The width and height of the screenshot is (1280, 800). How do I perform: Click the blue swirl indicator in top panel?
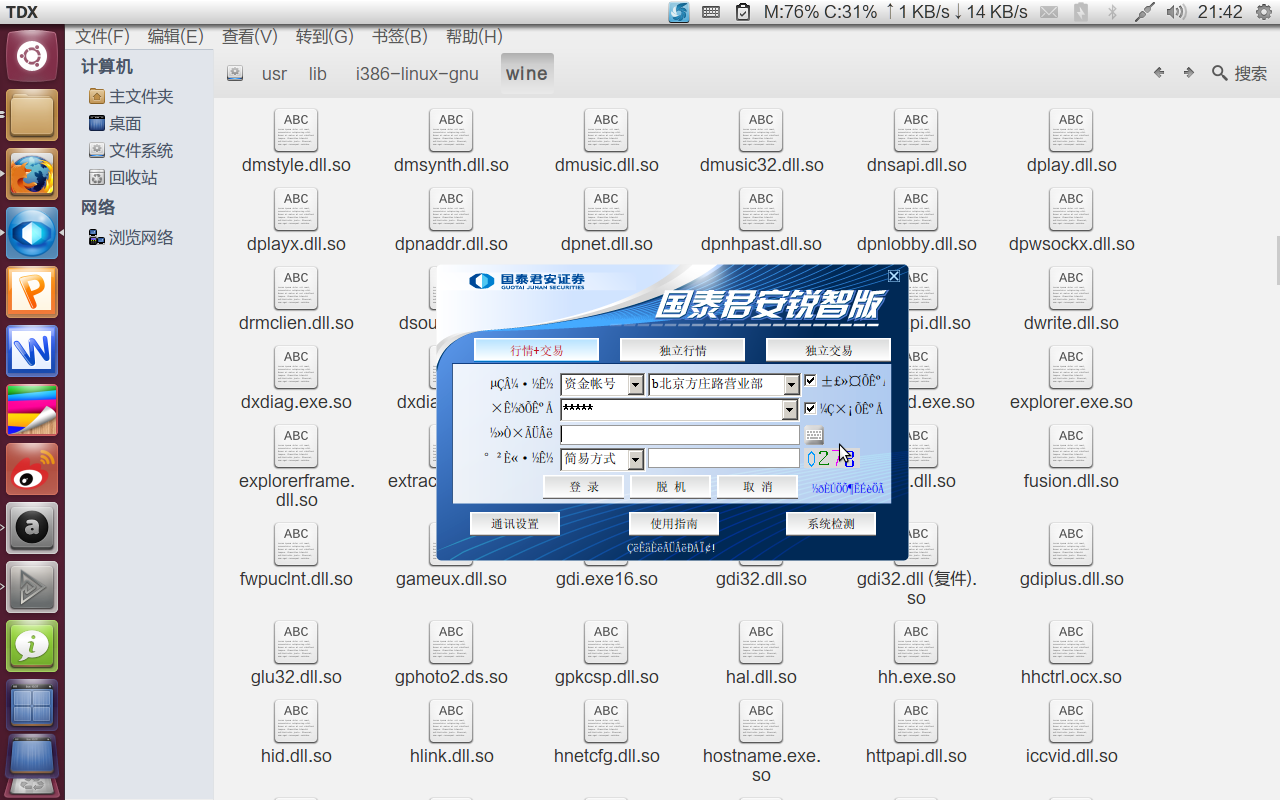pos(679,12)
